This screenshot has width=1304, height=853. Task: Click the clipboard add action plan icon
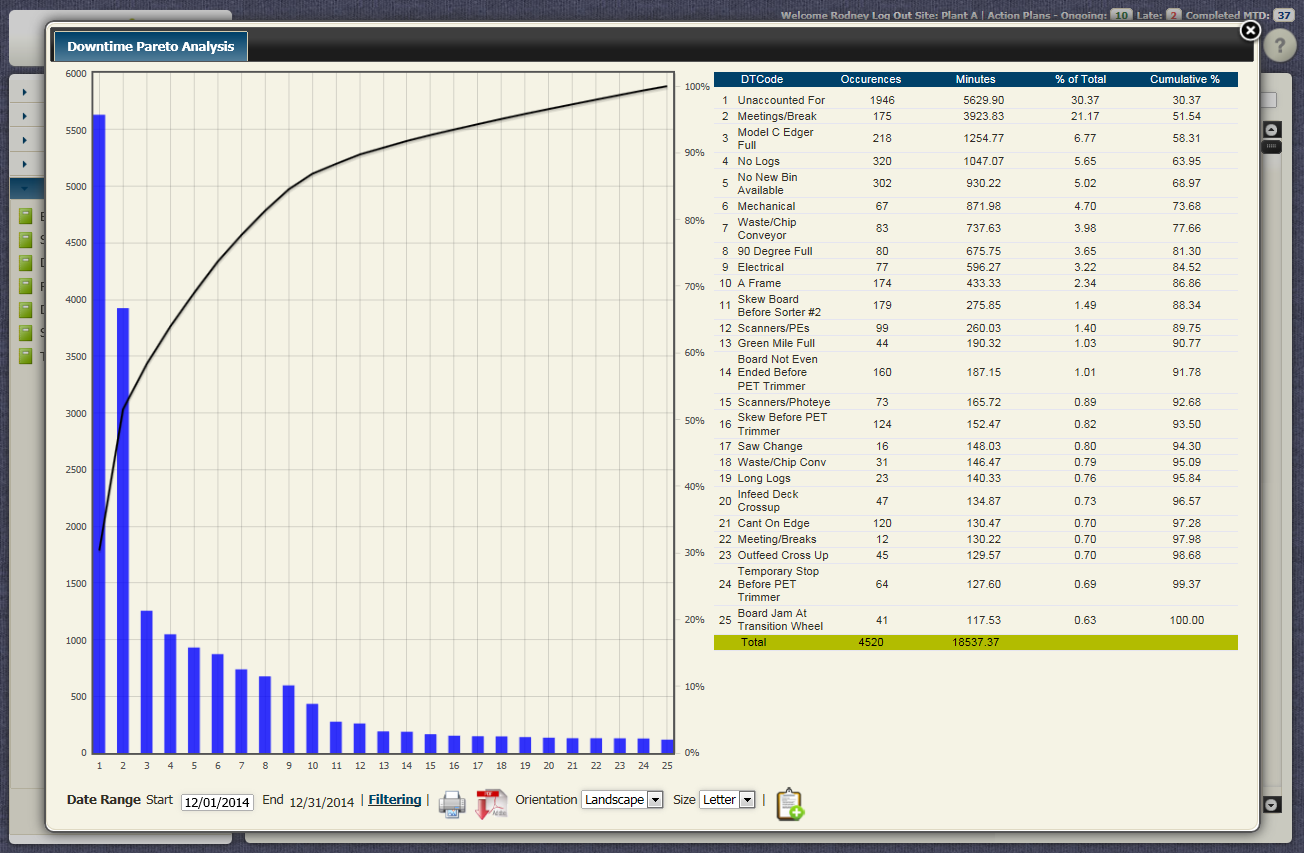[x=790, y=804]
